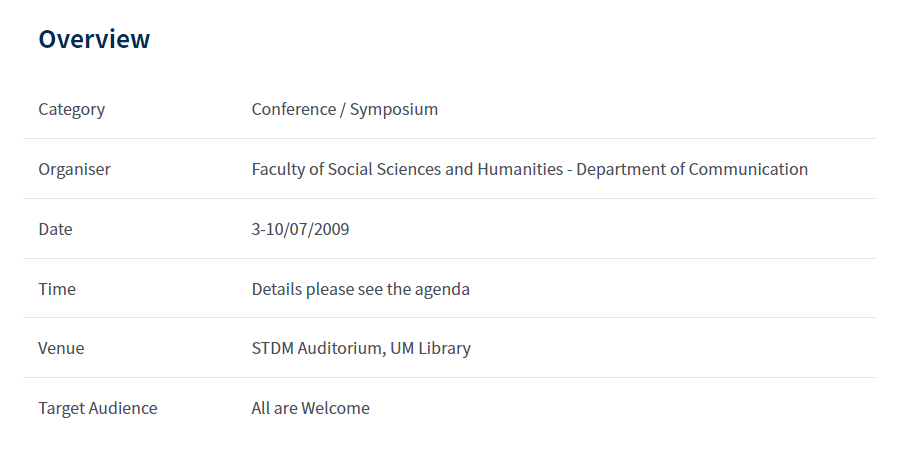Click Faculty of Social Sciences and Humanities text
Screen dimensions: 911x466
pos(407,169)
